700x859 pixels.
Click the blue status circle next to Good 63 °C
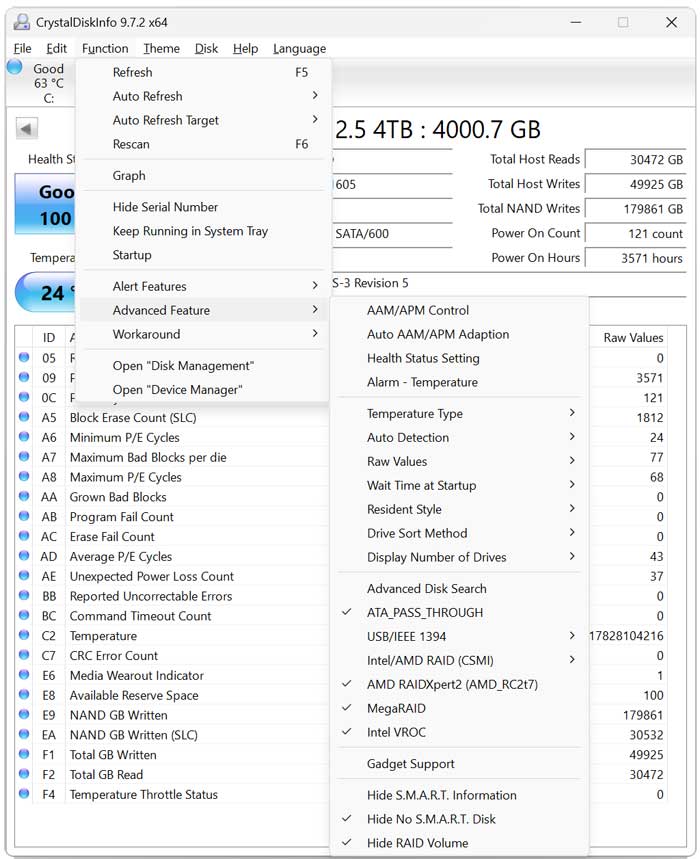coord(12,67)
